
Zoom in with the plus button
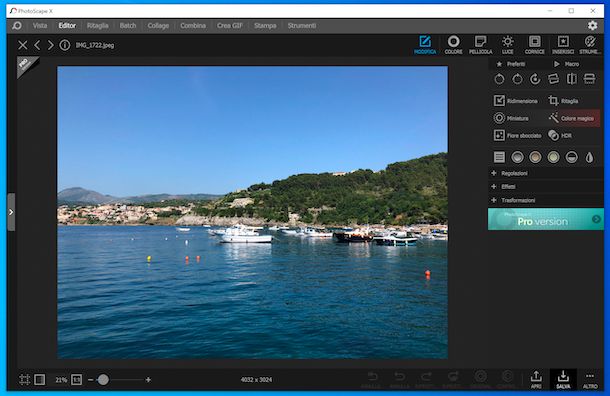(x=148, y=380)
